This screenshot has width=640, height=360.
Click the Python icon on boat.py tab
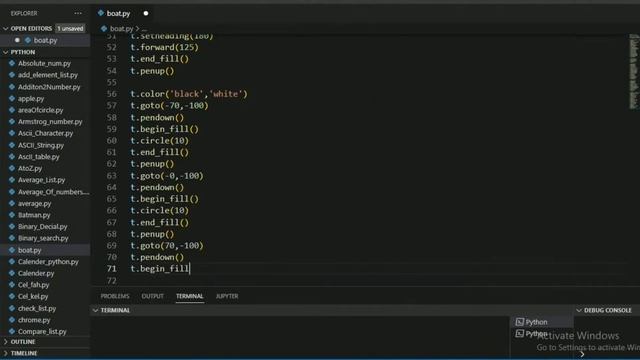pyautogui.click(x=101, y=13)
